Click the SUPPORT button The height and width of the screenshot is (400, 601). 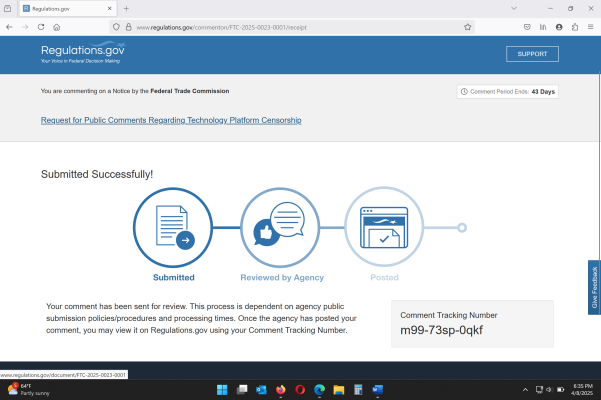click(533, 54)
